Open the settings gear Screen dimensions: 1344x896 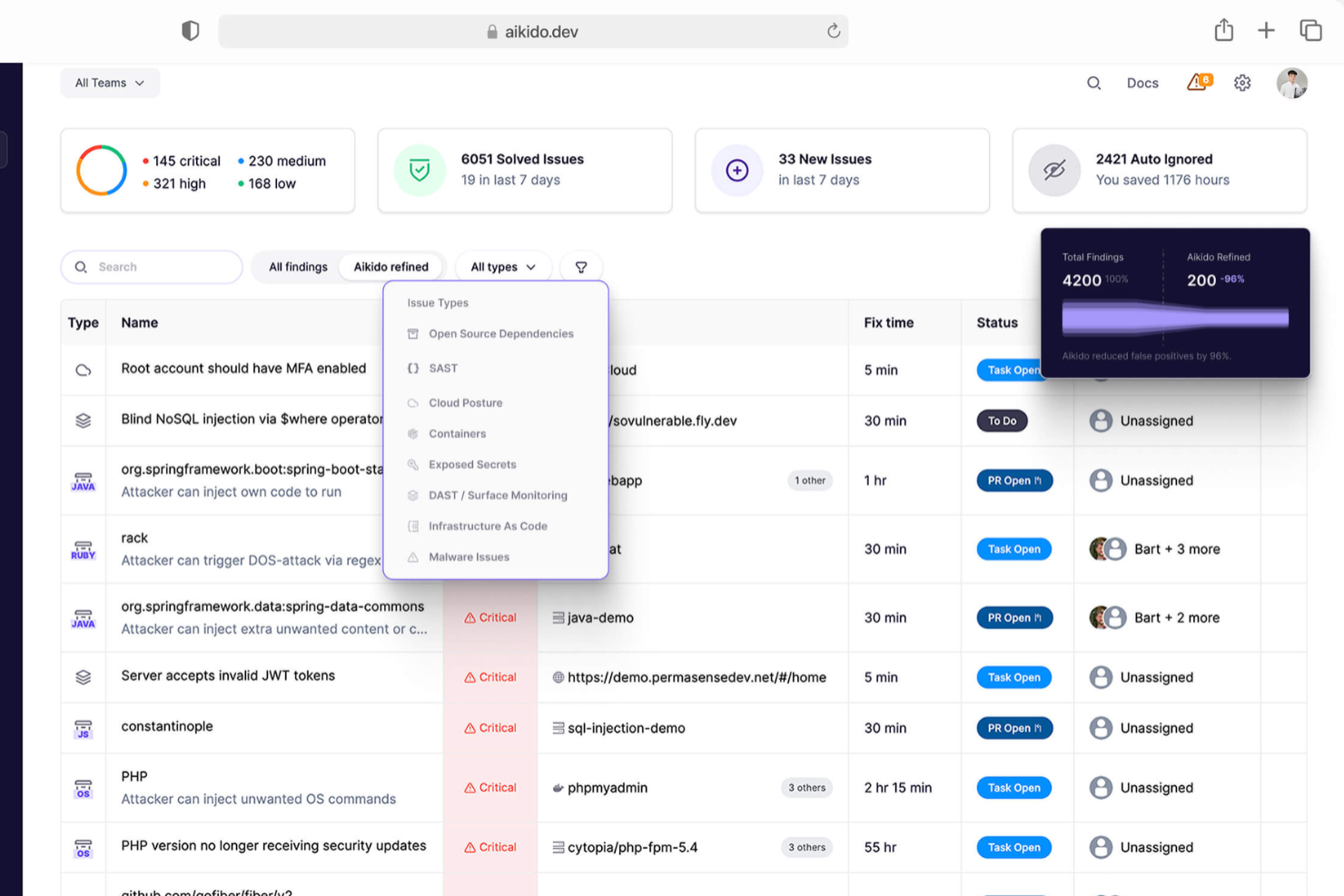[x=1241, y=83]
